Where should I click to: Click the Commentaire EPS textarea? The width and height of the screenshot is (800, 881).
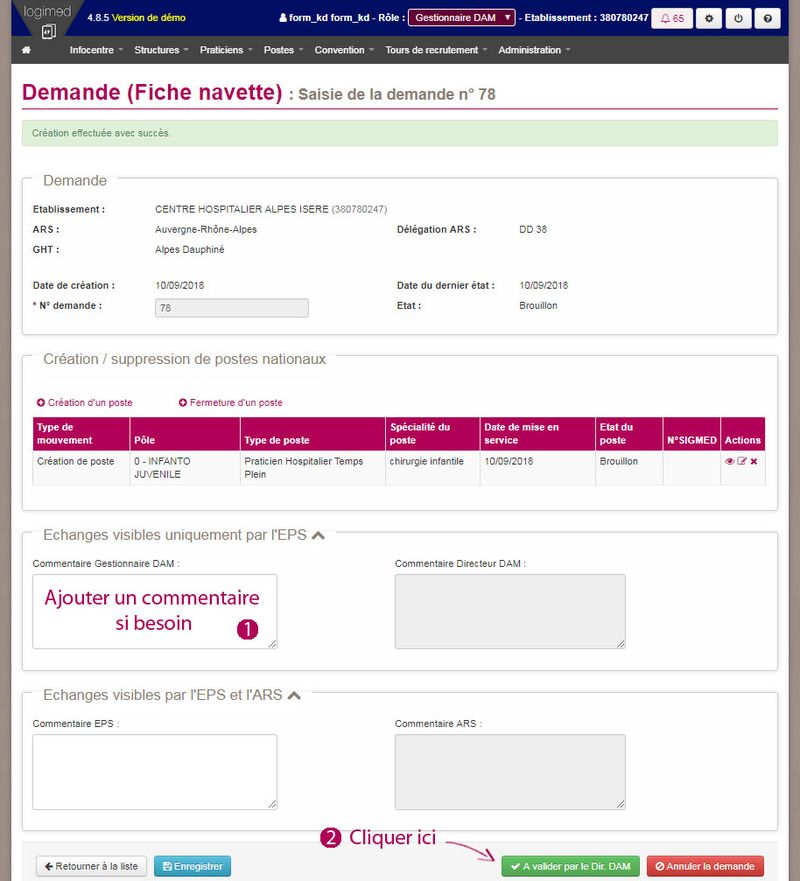pos(154,772)
